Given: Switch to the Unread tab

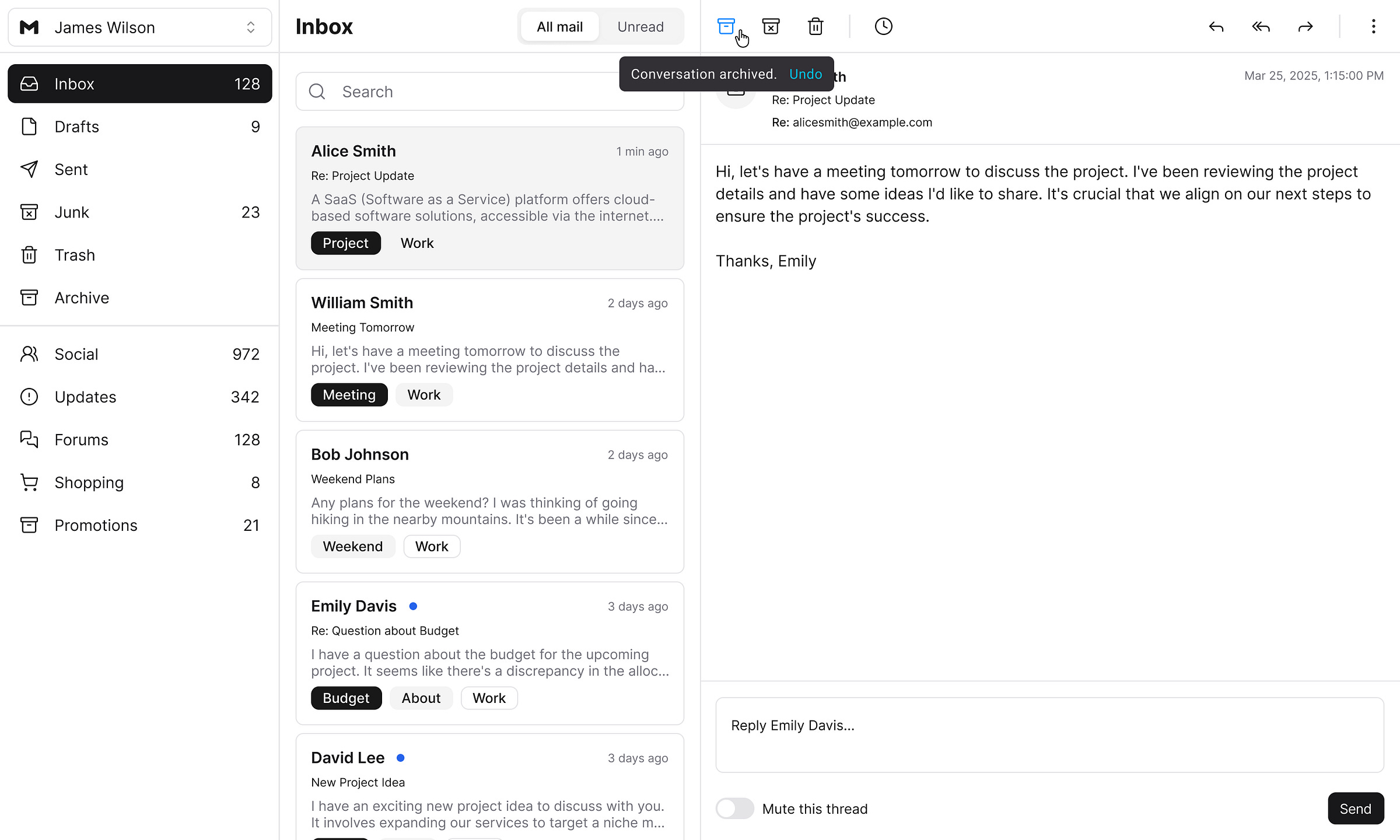Looking at the screenshot, I should tap(640, 27).
